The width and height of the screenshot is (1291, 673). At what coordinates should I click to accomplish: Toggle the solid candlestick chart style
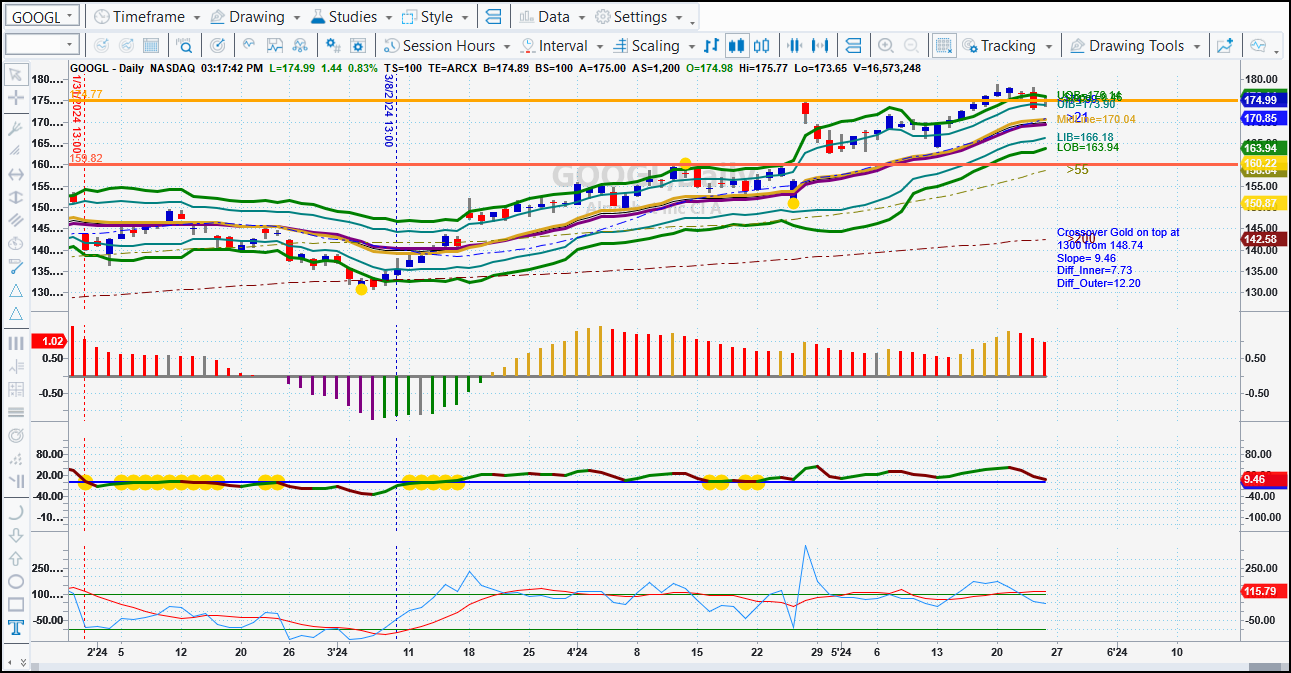pos(737,45)
